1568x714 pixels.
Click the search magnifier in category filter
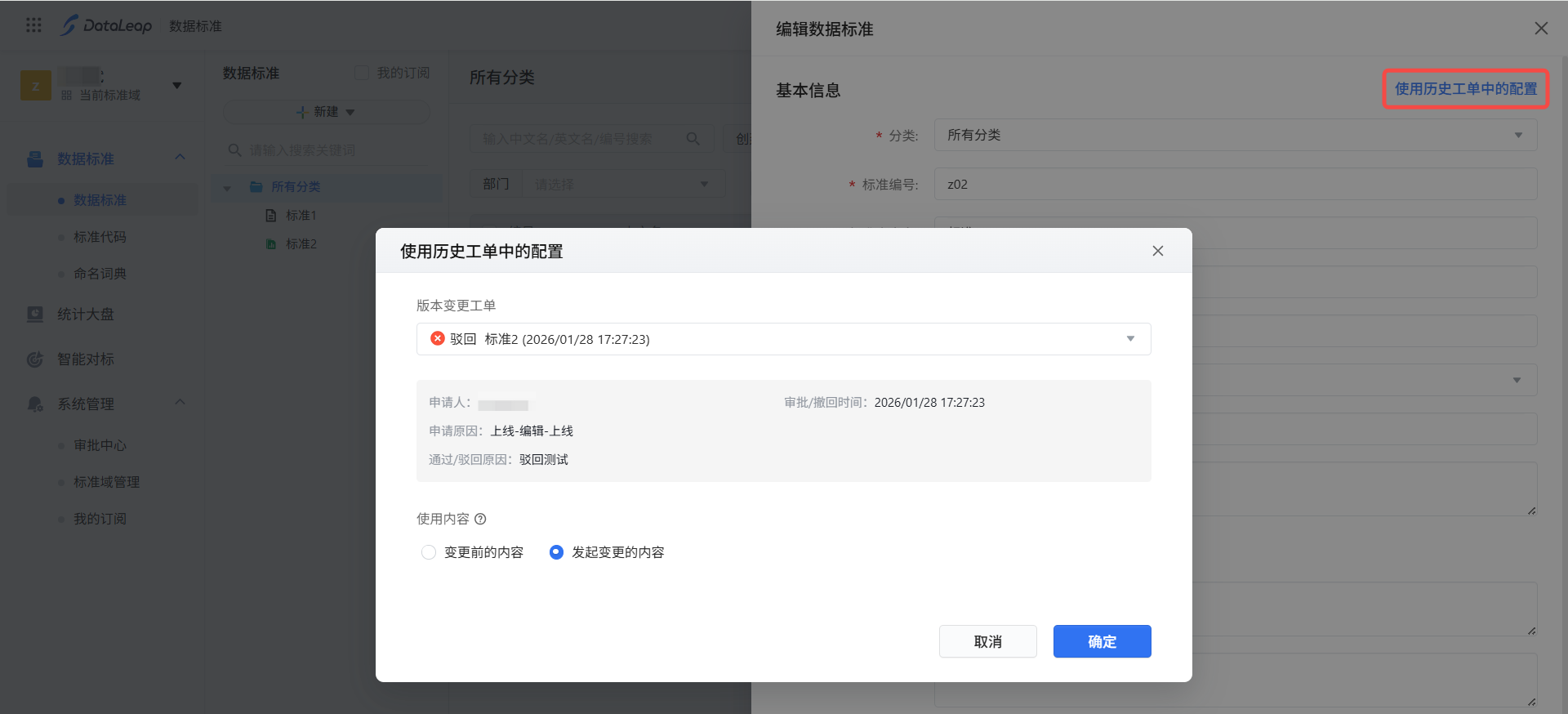(x=693, y=139)
